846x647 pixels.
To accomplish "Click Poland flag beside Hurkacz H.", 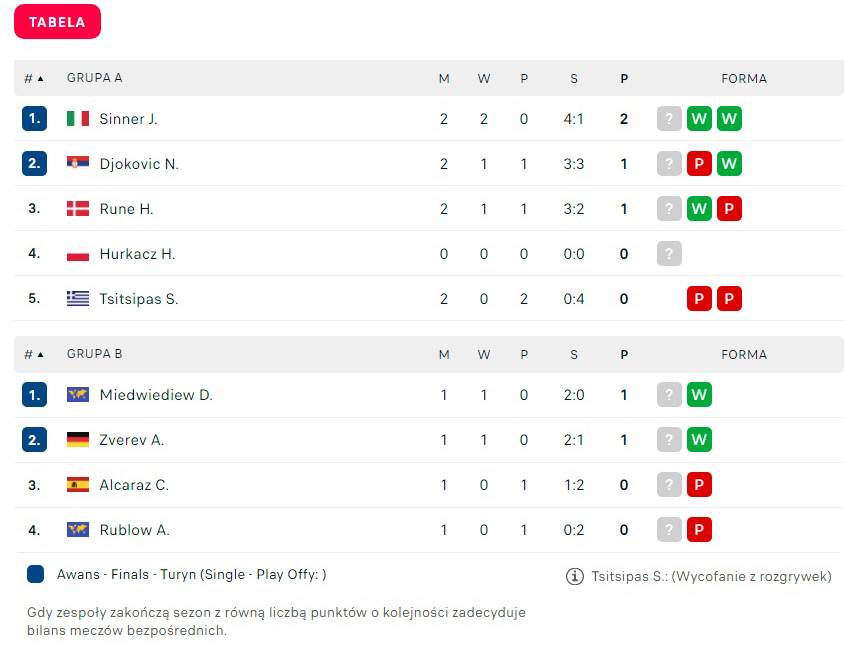I will coord(78,254).
